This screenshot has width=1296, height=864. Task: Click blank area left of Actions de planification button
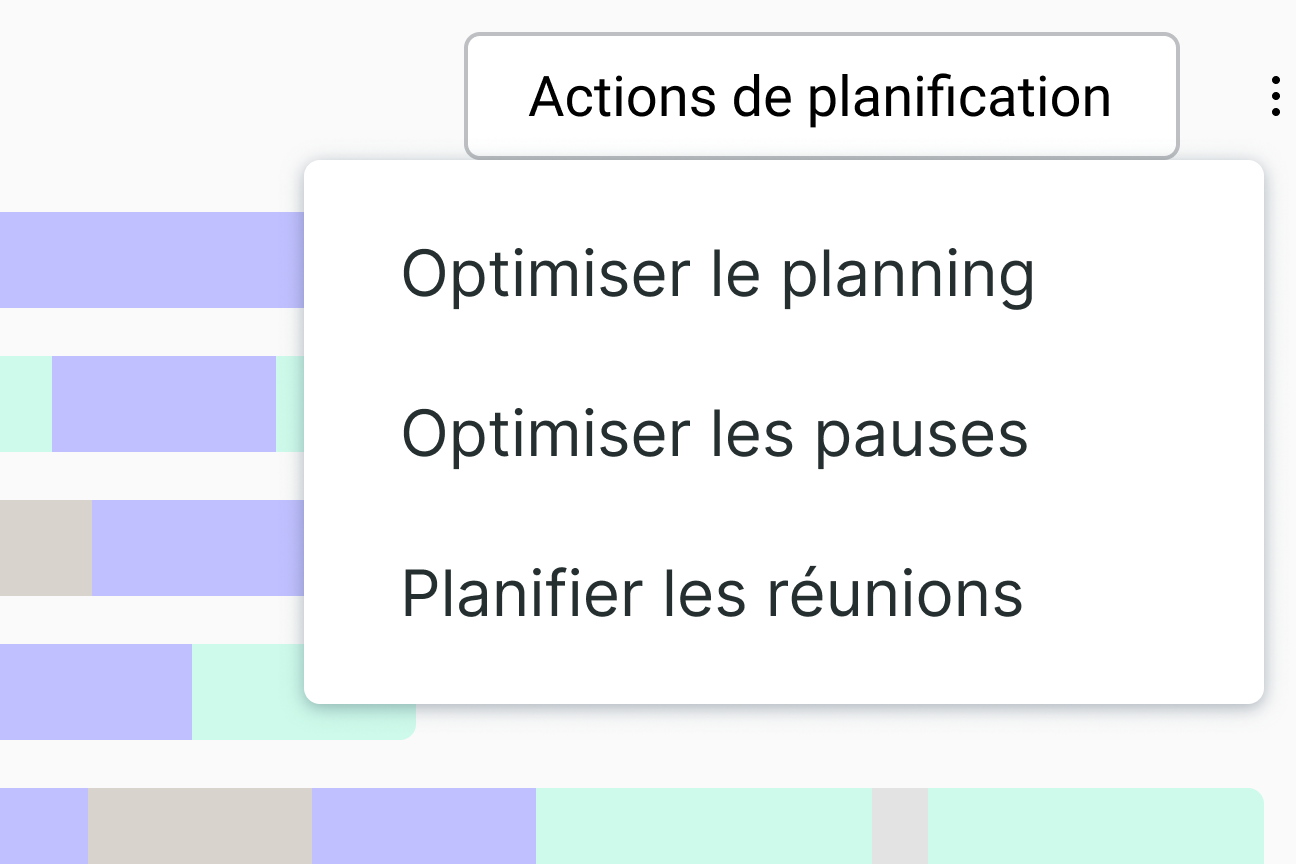pyautogui.click(x=230, y=97)
